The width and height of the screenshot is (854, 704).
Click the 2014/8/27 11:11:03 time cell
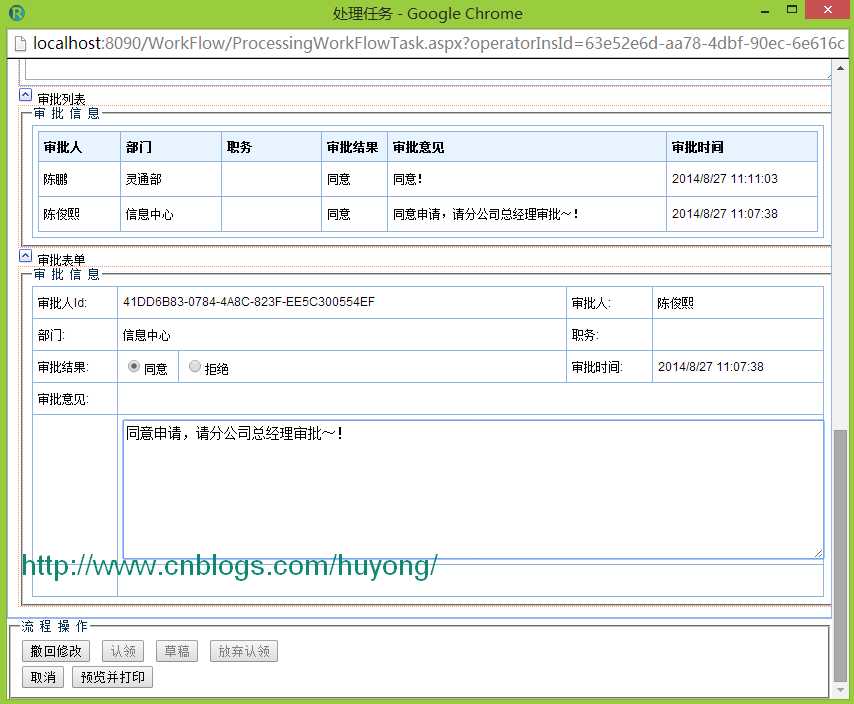pos(742,179)
